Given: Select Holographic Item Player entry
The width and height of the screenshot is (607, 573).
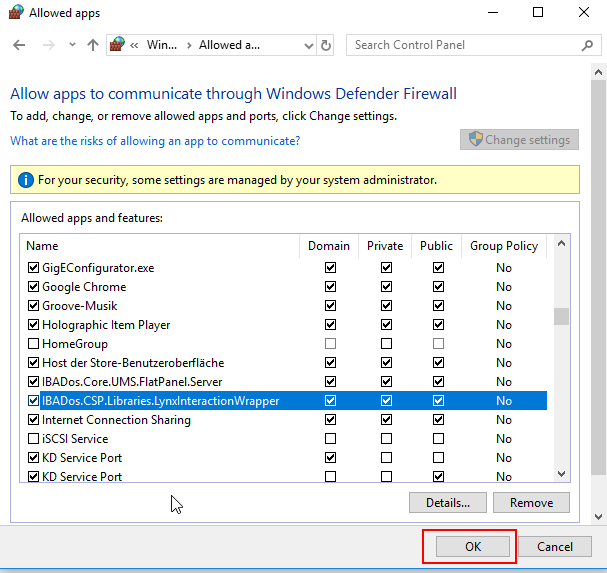Looking at the screenshot, I should pos(106,325).
